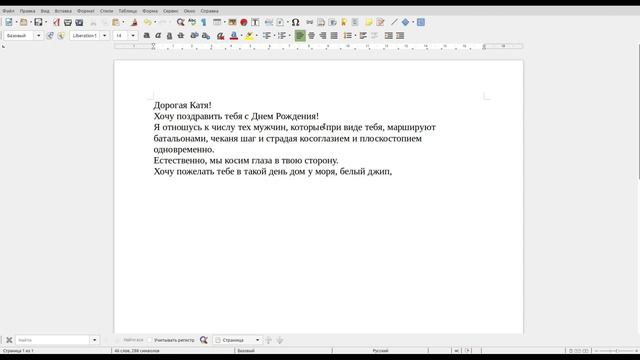Enable 'Учитывать регистр' checkbox
Viewport: 640px width, 360px height.
tap(150, 340)
